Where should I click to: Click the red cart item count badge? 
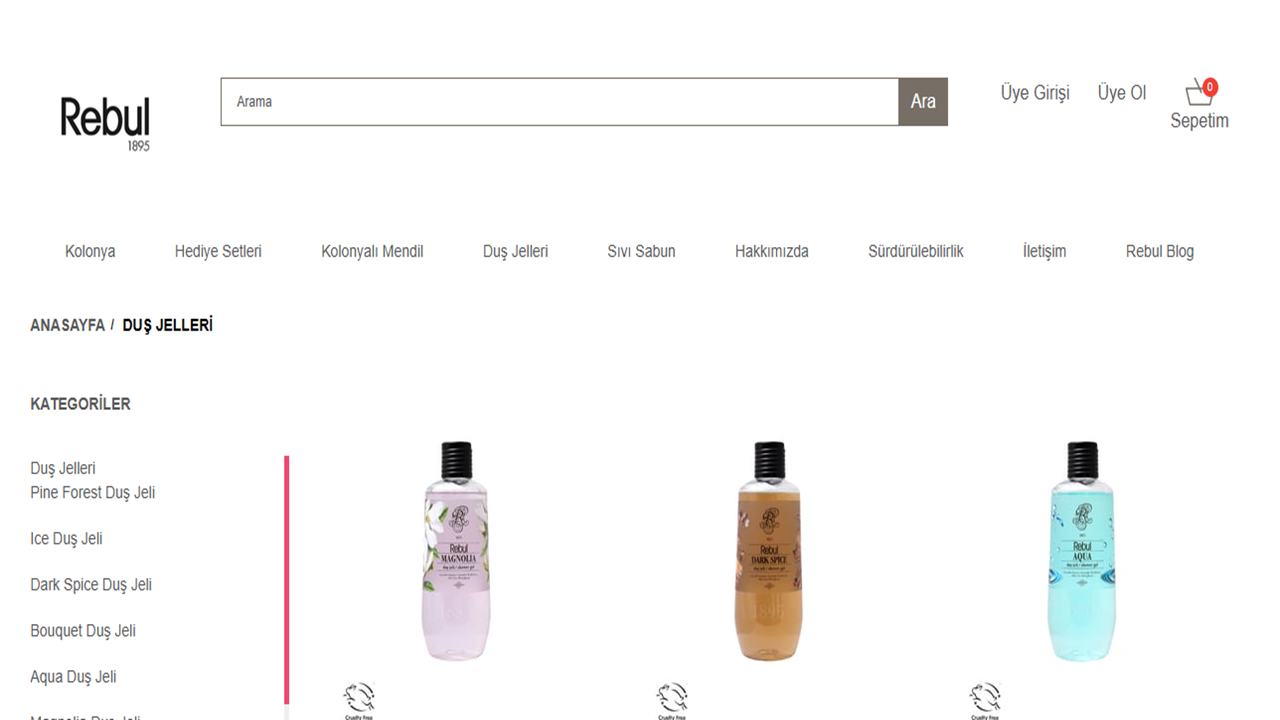tap(1210, 87)
